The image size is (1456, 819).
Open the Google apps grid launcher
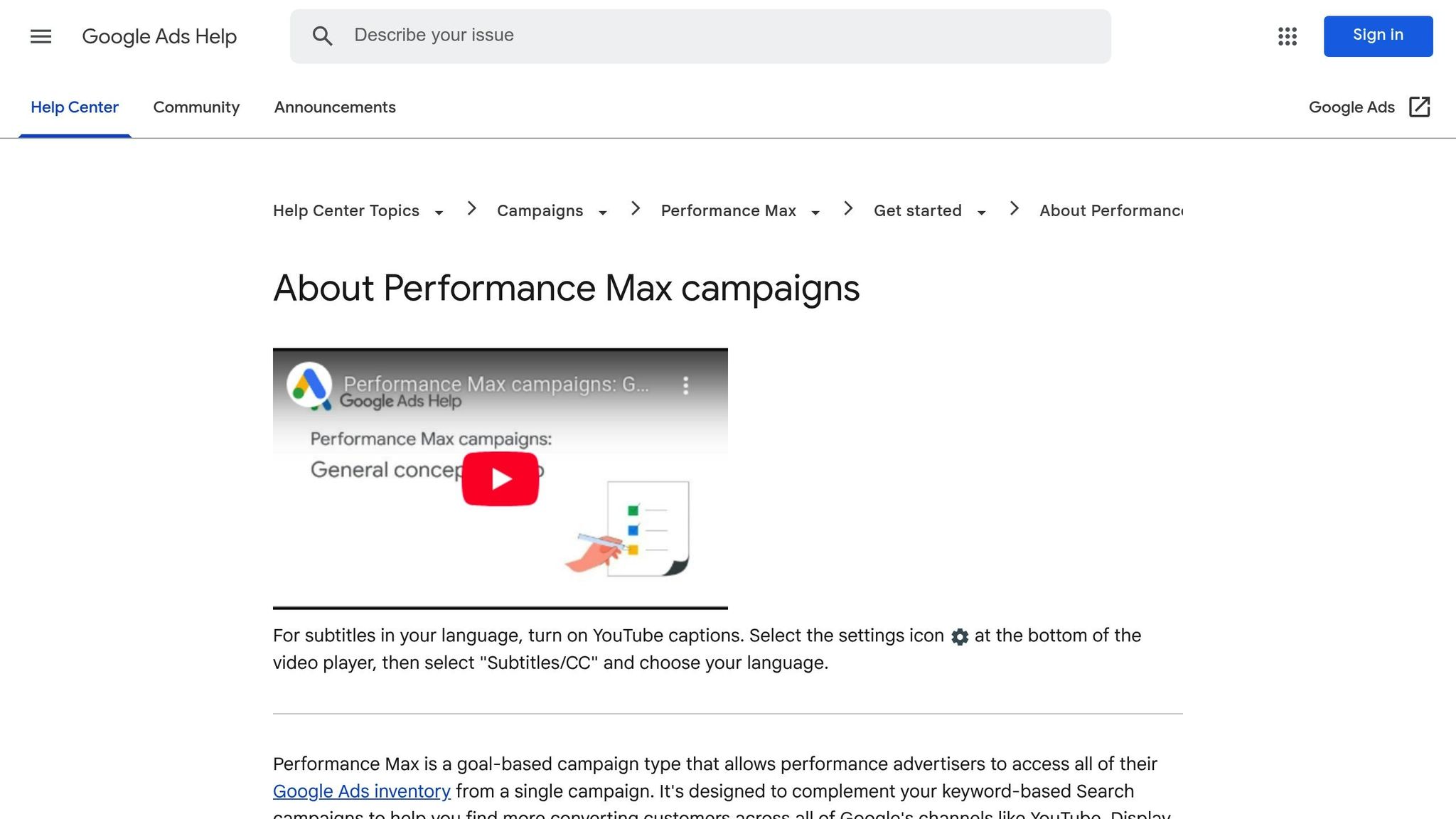[1288, 36]
